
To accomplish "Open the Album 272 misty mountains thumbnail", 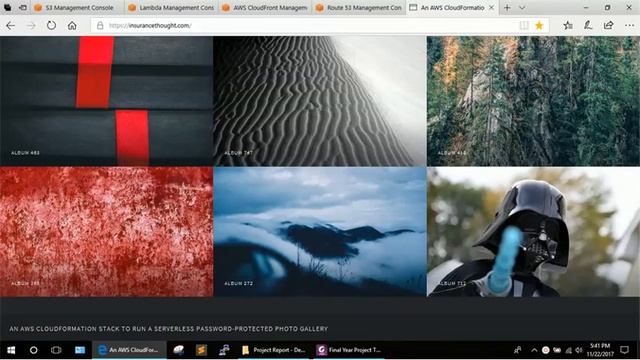I will click(x=320, y=231).
